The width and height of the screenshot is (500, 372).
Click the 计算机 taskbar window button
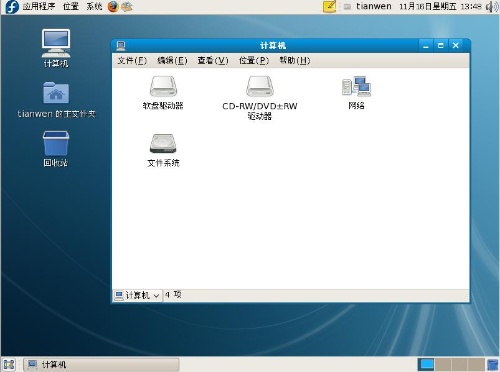point(102,364)
